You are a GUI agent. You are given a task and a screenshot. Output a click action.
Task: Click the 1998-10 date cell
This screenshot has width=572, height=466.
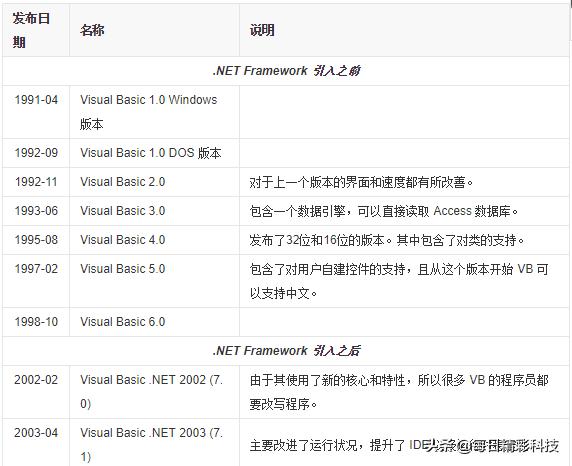36,322
